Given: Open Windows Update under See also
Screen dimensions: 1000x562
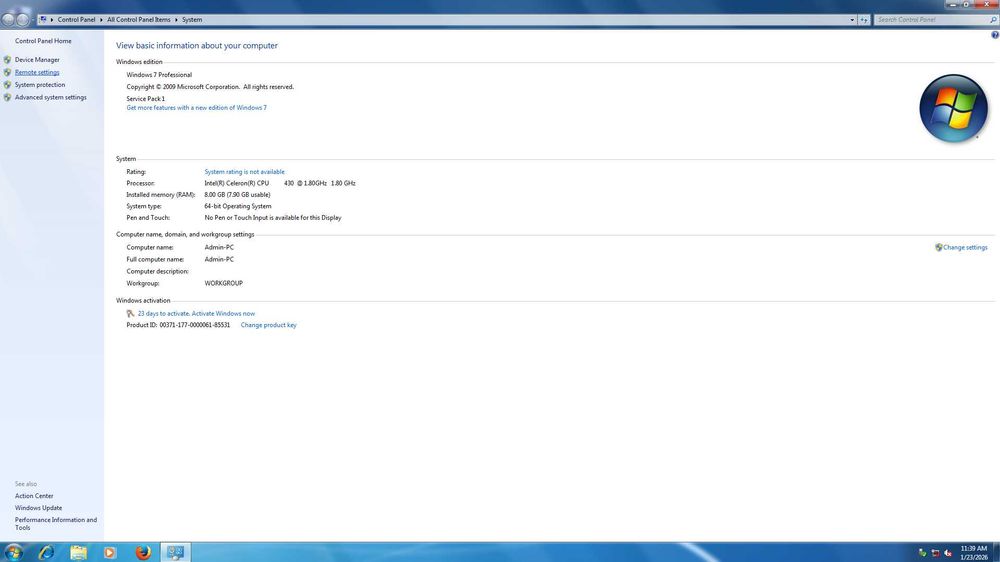Looking at the screenshot, I should [x=38, y=508].
